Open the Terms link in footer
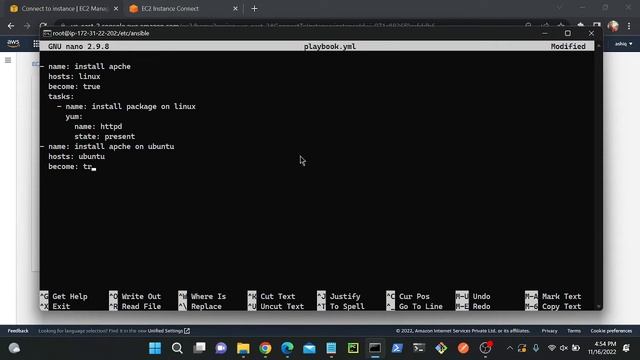The height and width of the screenshot is (360, 640). click(x=574, y=331)
